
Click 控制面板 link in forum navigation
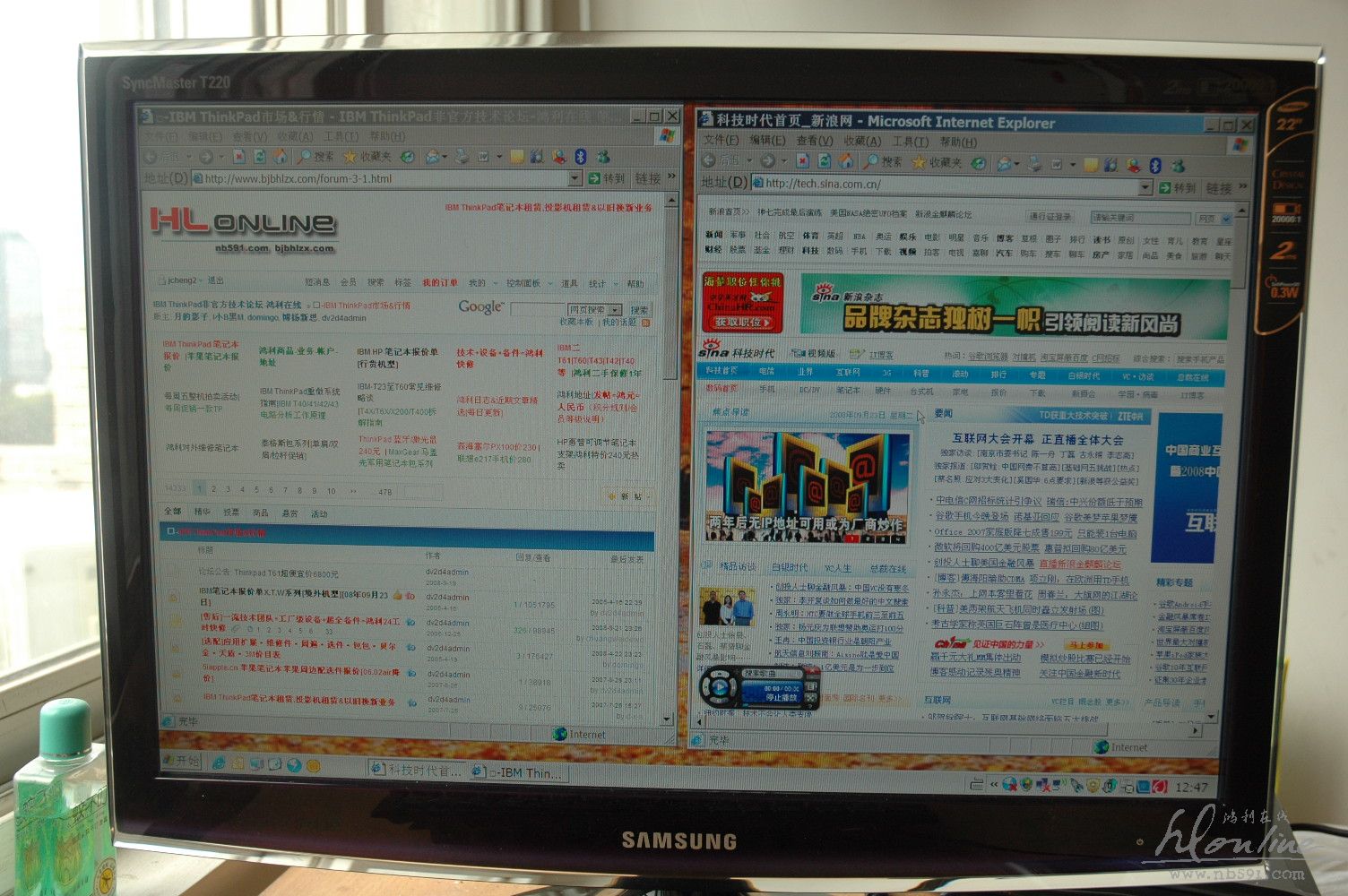tap(523, 282)
